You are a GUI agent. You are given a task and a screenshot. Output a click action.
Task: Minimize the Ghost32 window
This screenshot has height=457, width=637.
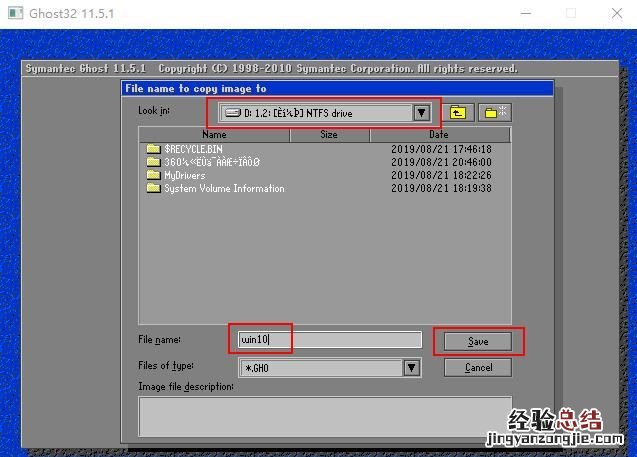[525, 14]
